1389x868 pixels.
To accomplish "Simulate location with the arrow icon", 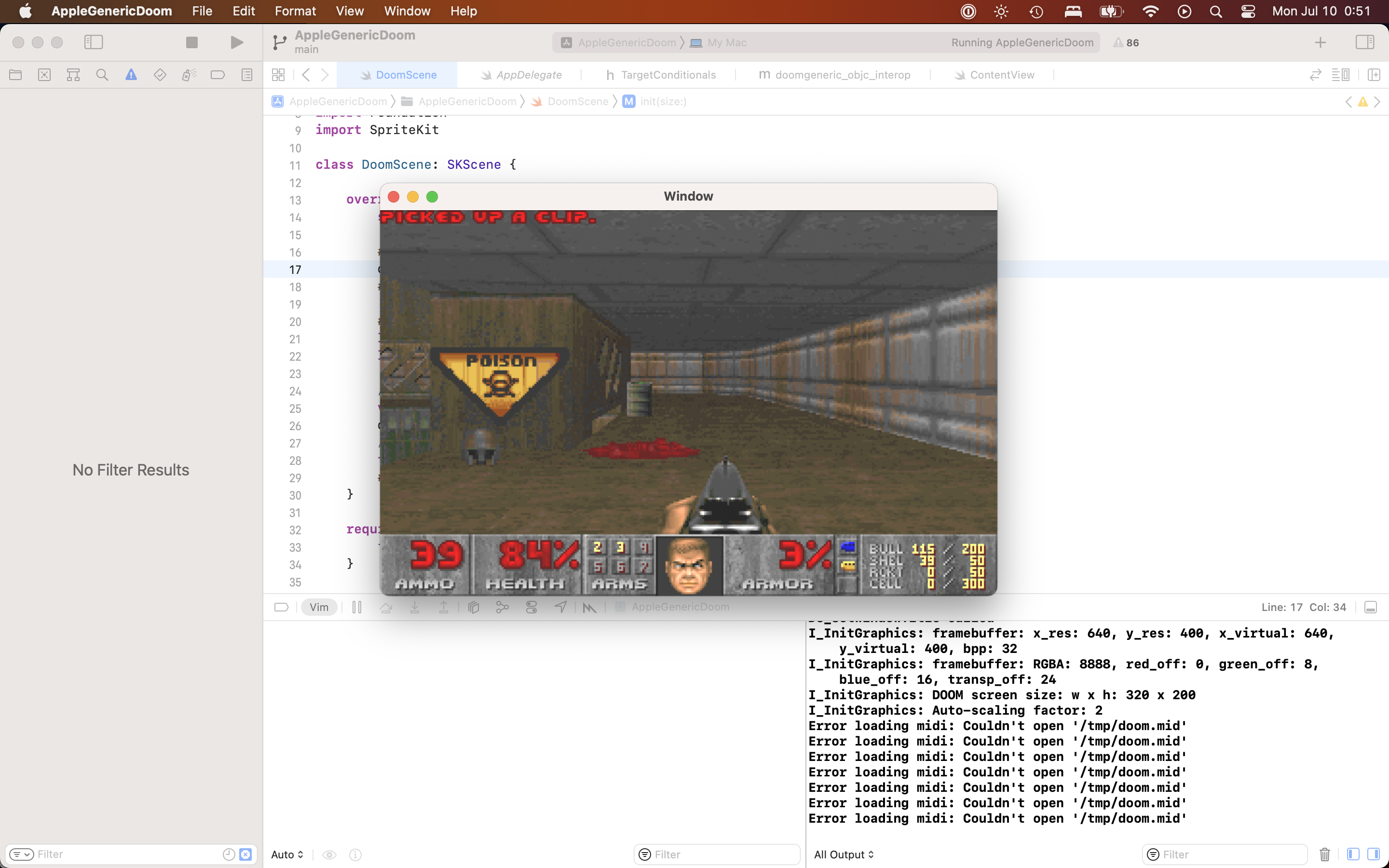I will tap(561, 607).
